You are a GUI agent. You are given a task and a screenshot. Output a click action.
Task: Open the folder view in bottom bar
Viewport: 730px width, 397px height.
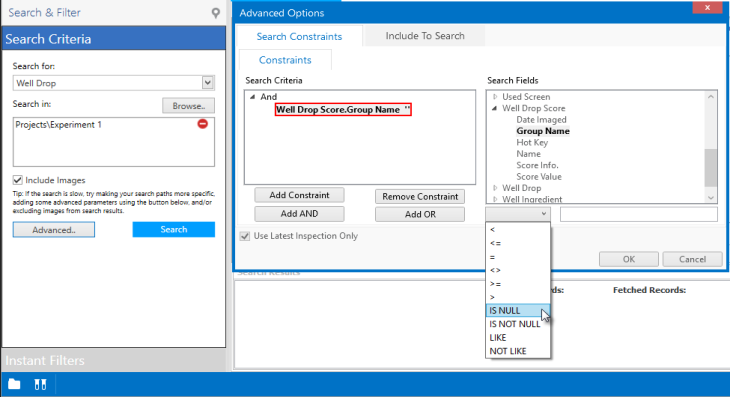pyautogui.click(x=14, y=384)
